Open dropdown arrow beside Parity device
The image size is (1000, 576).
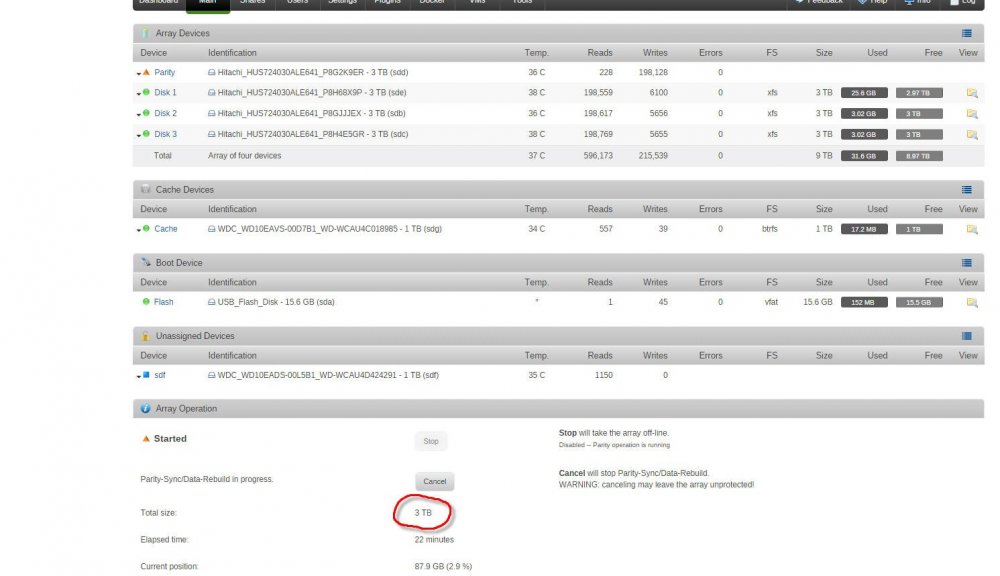(138, 74)
